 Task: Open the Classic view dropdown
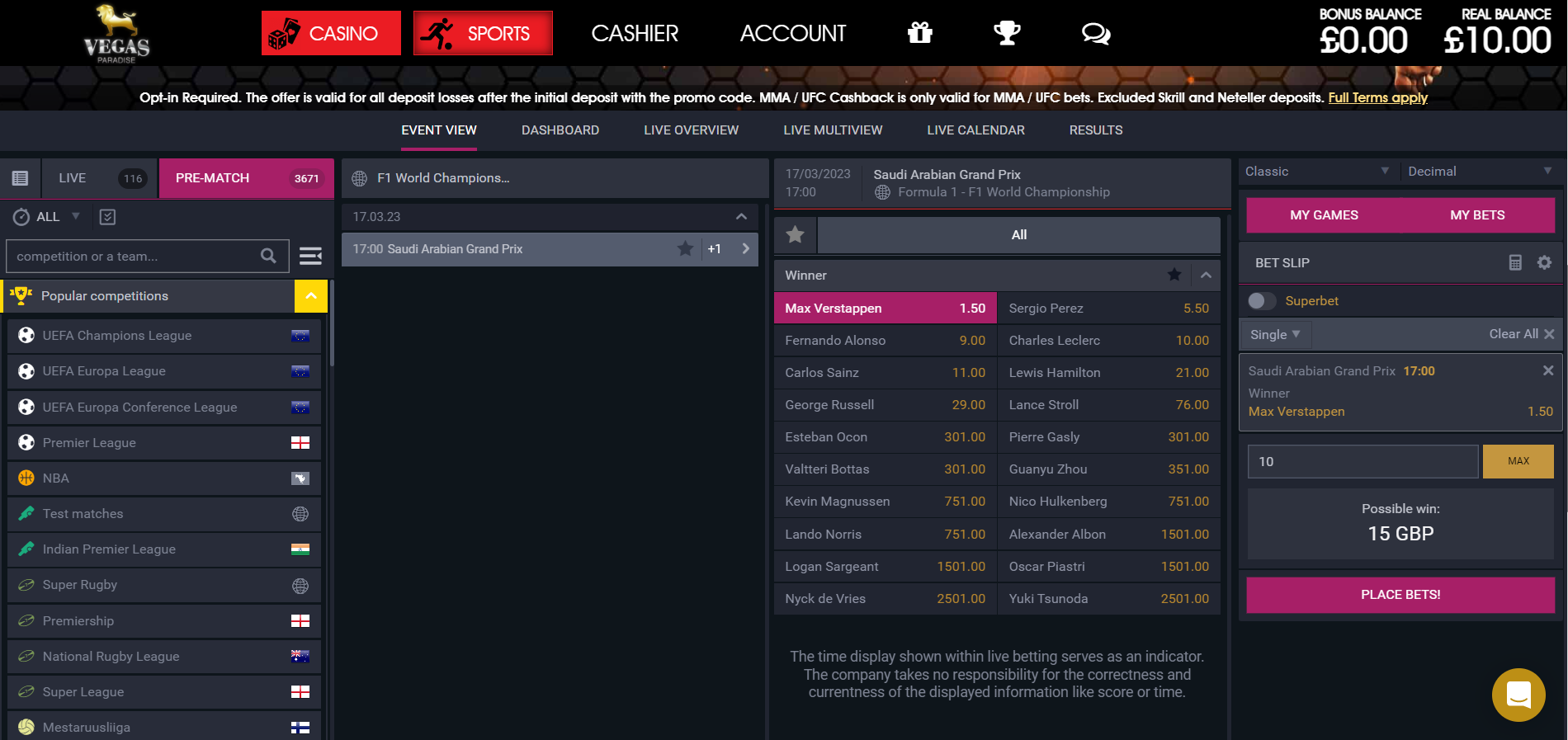[1317, 172]
